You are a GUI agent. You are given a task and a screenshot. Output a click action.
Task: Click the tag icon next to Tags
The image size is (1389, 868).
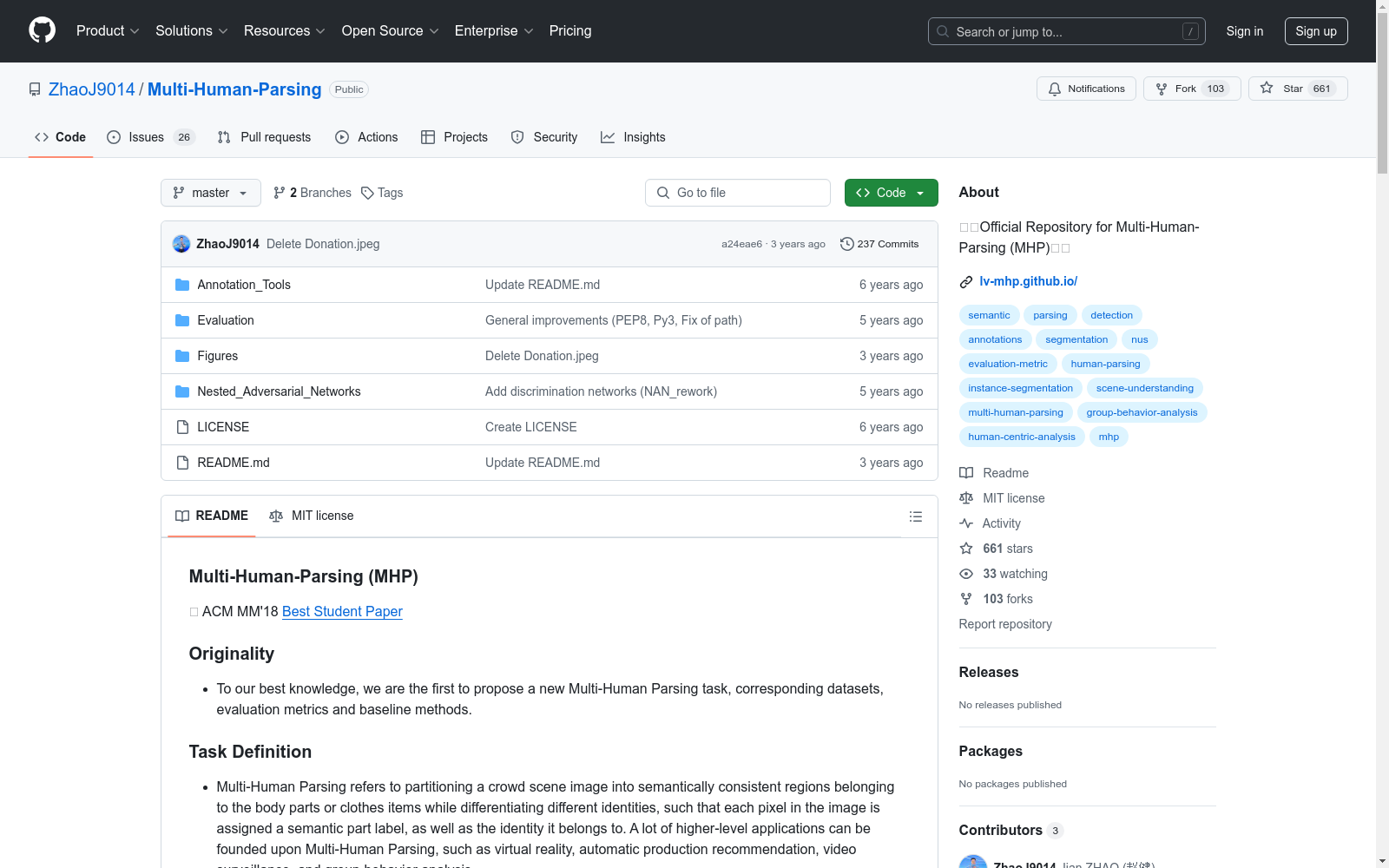[367, 193]
